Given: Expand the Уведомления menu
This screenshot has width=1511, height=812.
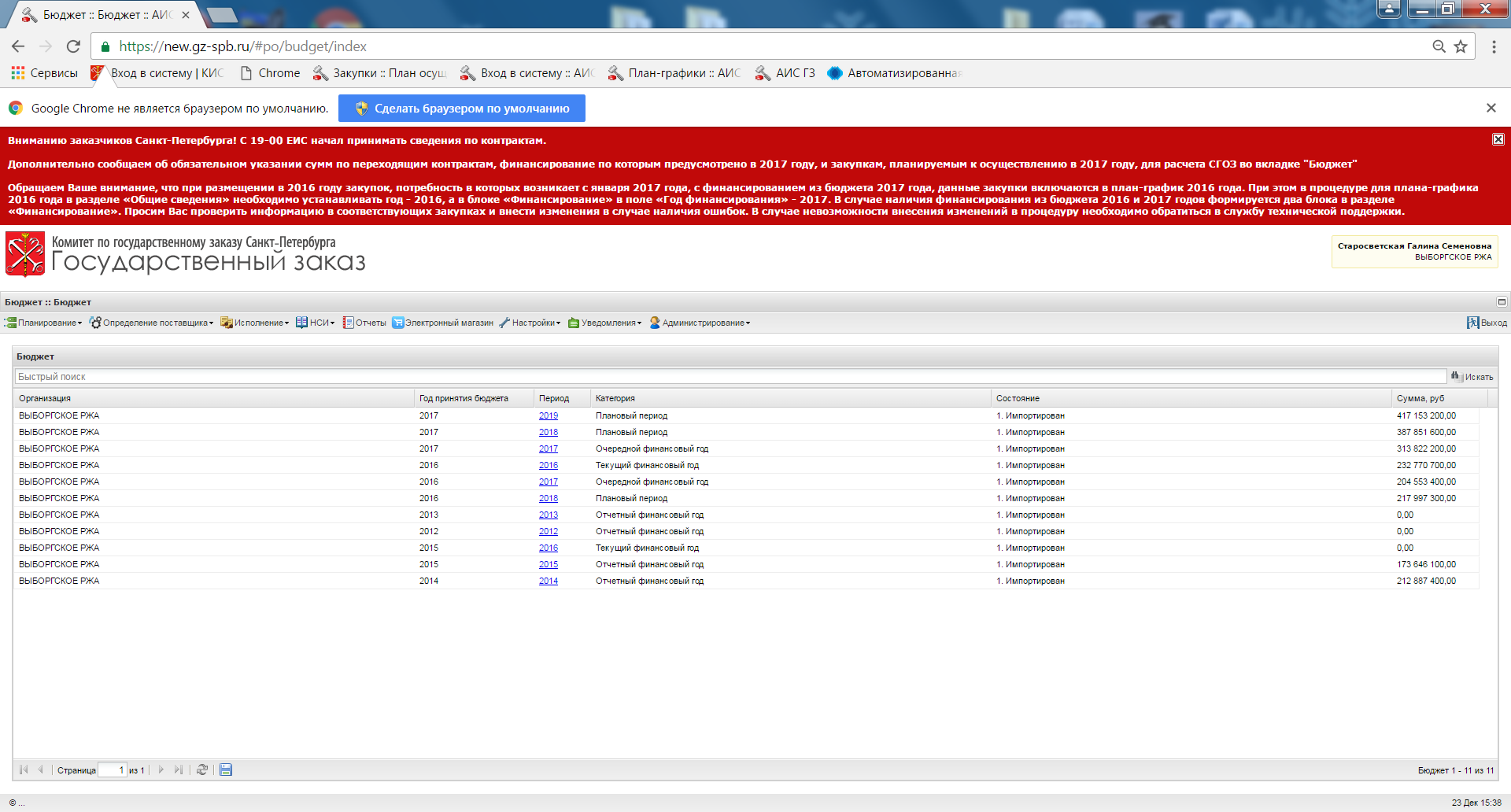Looking at the screenshot, I should 605,323.
